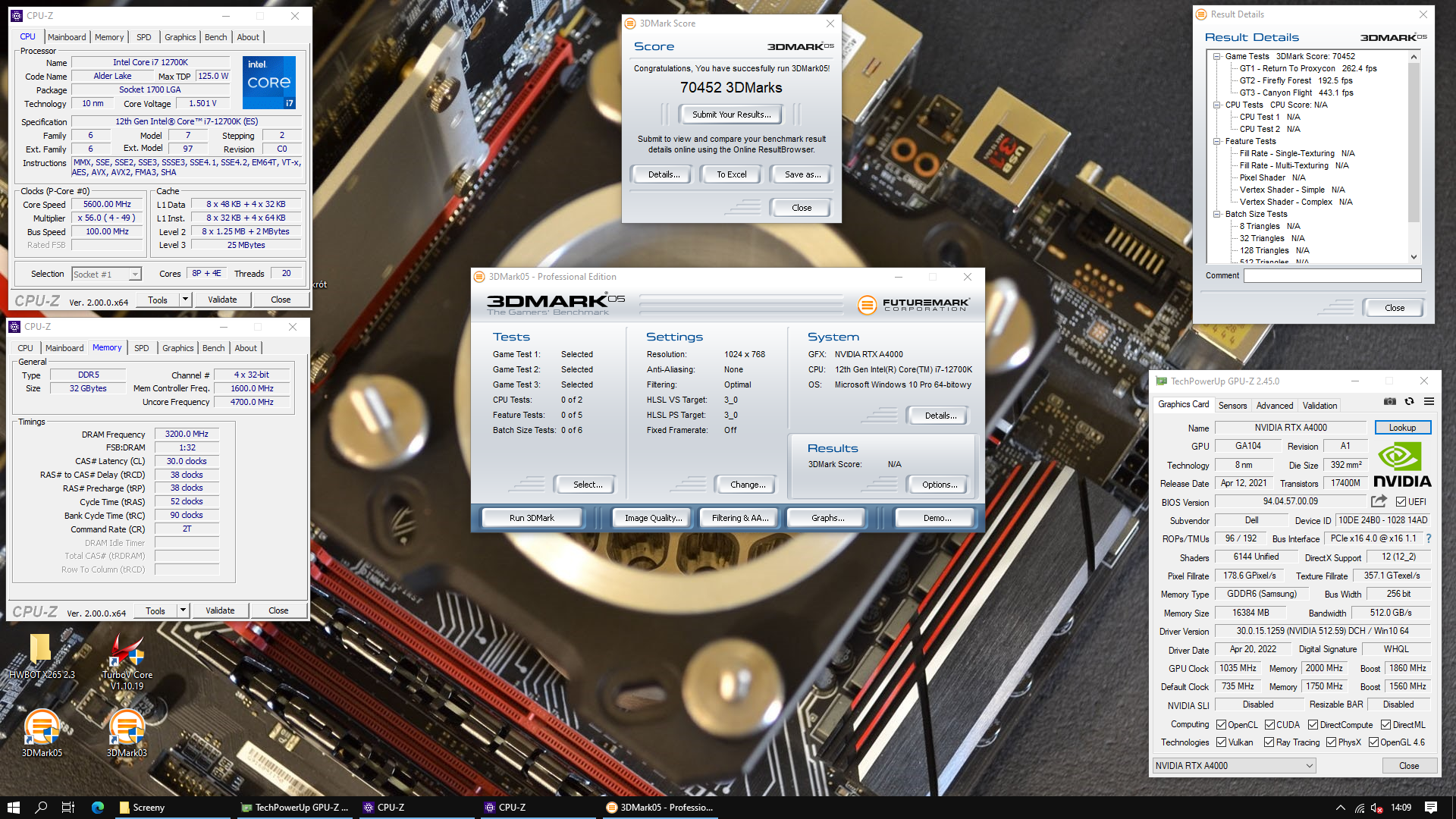Open the Socket #1 selection dropdown
Image resolution: width=1456 pixels, height=819 pixels.
click(107, 275)
